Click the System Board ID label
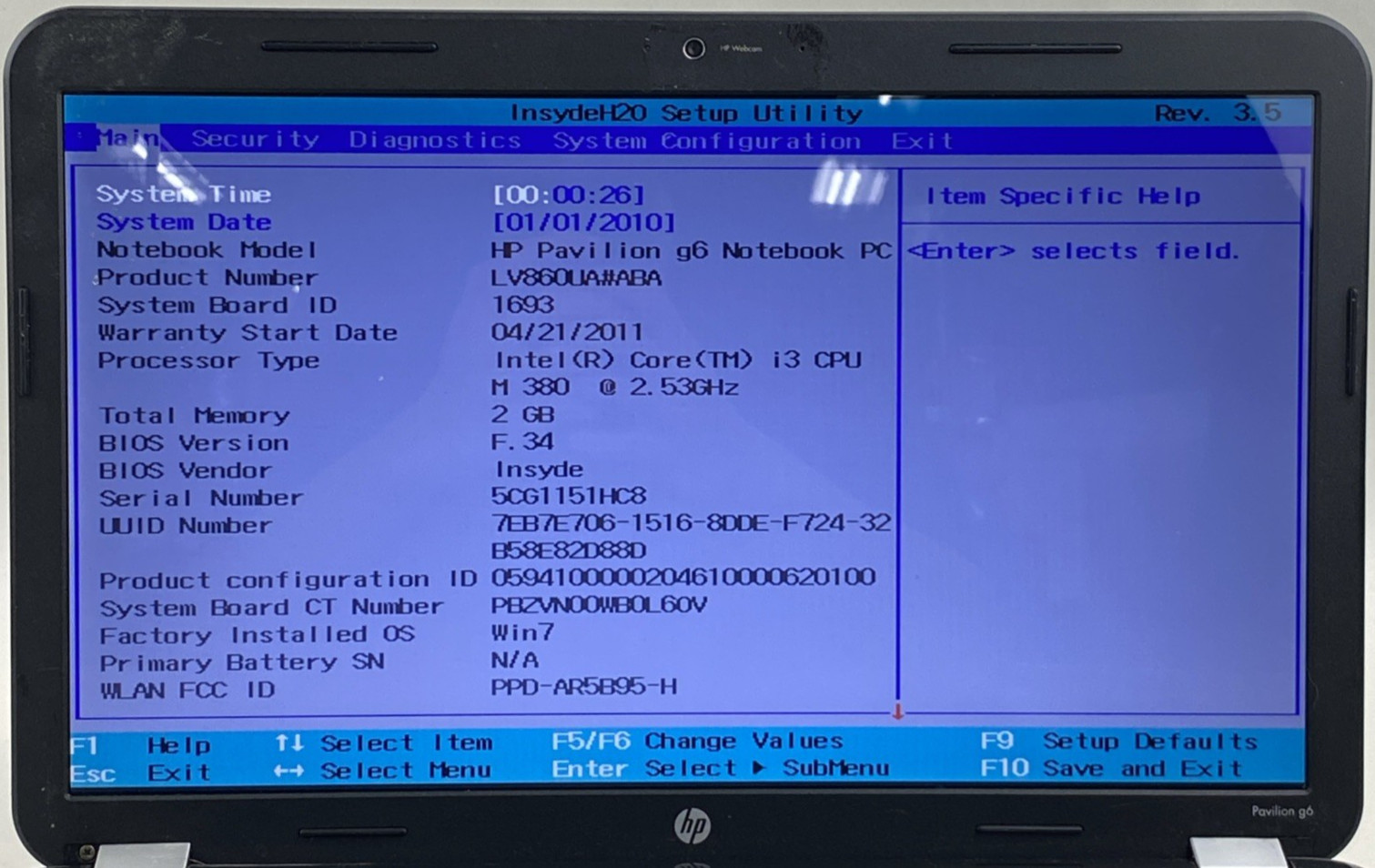Image resolution: width=1375 pixels, height=868 pixels. pyautogui.click(x=217, y=305)
